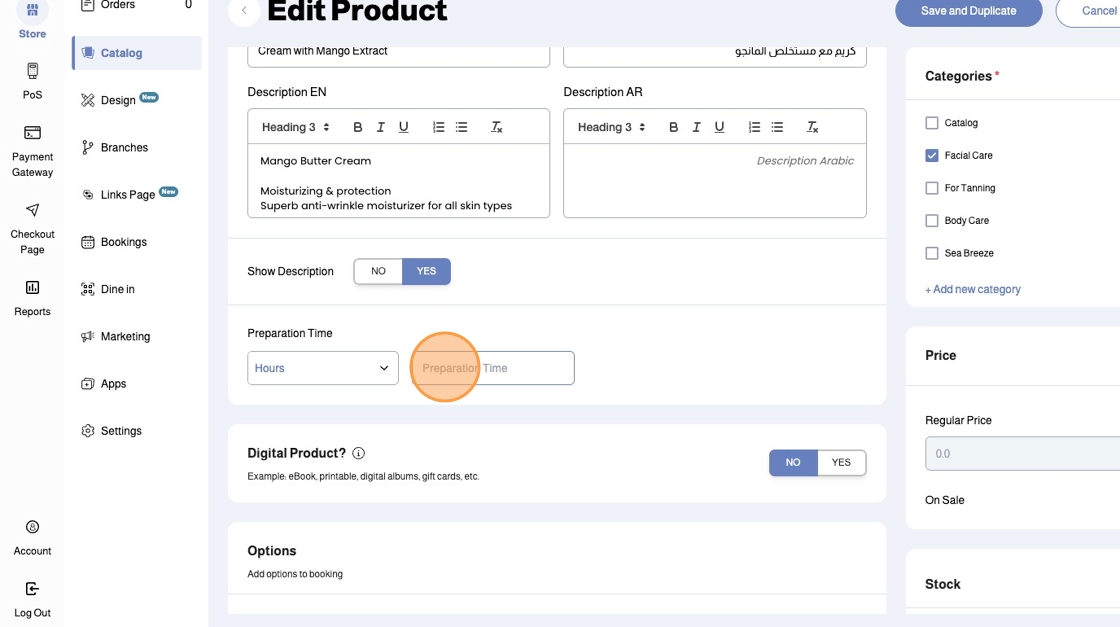Screen dimensions: 1120x627
Task: Click Add new category link
Action: click(973, 289)
